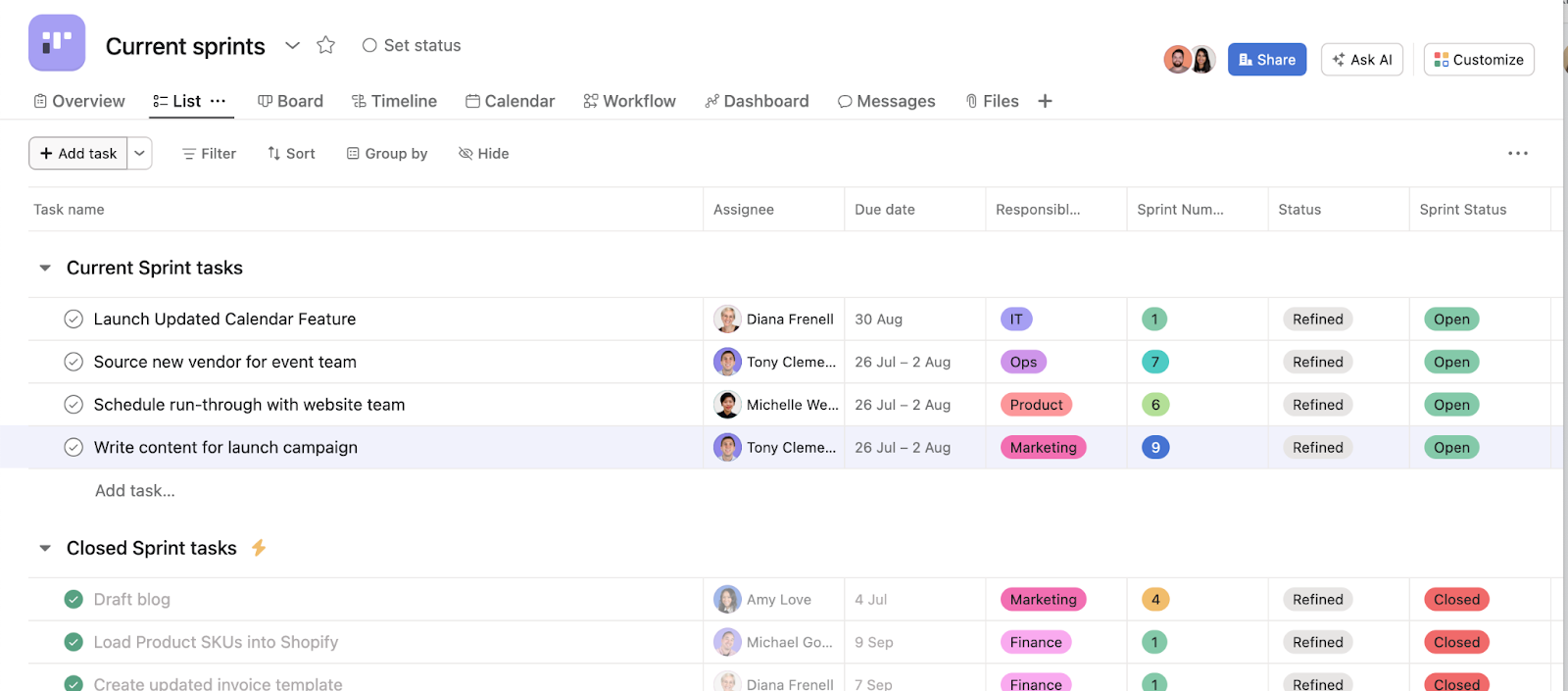Open the List tab three-dot options

coord(218,101)
